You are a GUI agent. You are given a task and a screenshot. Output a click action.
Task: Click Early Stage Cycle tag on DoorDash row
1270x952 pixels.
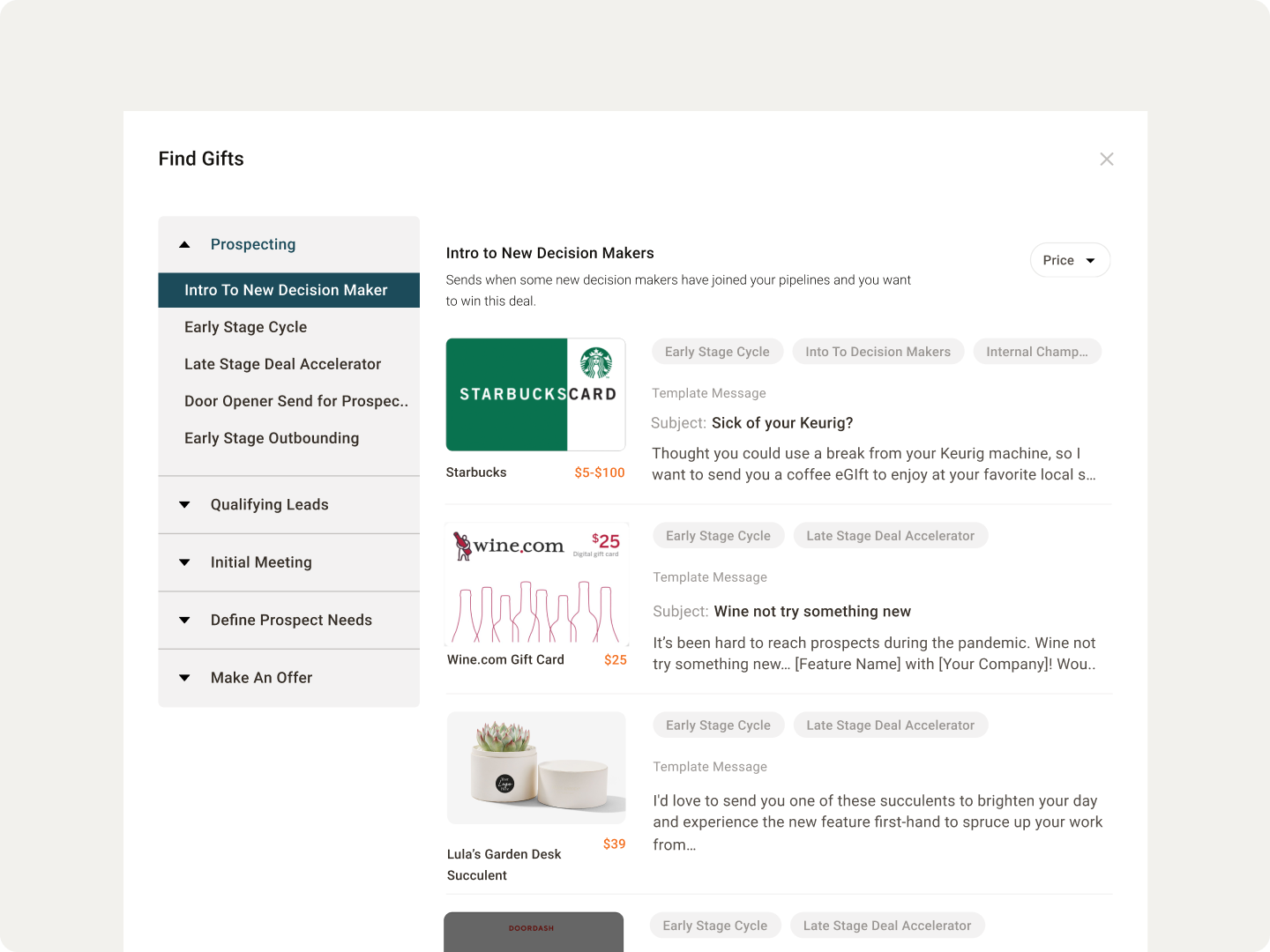click(x=715, y=926)
